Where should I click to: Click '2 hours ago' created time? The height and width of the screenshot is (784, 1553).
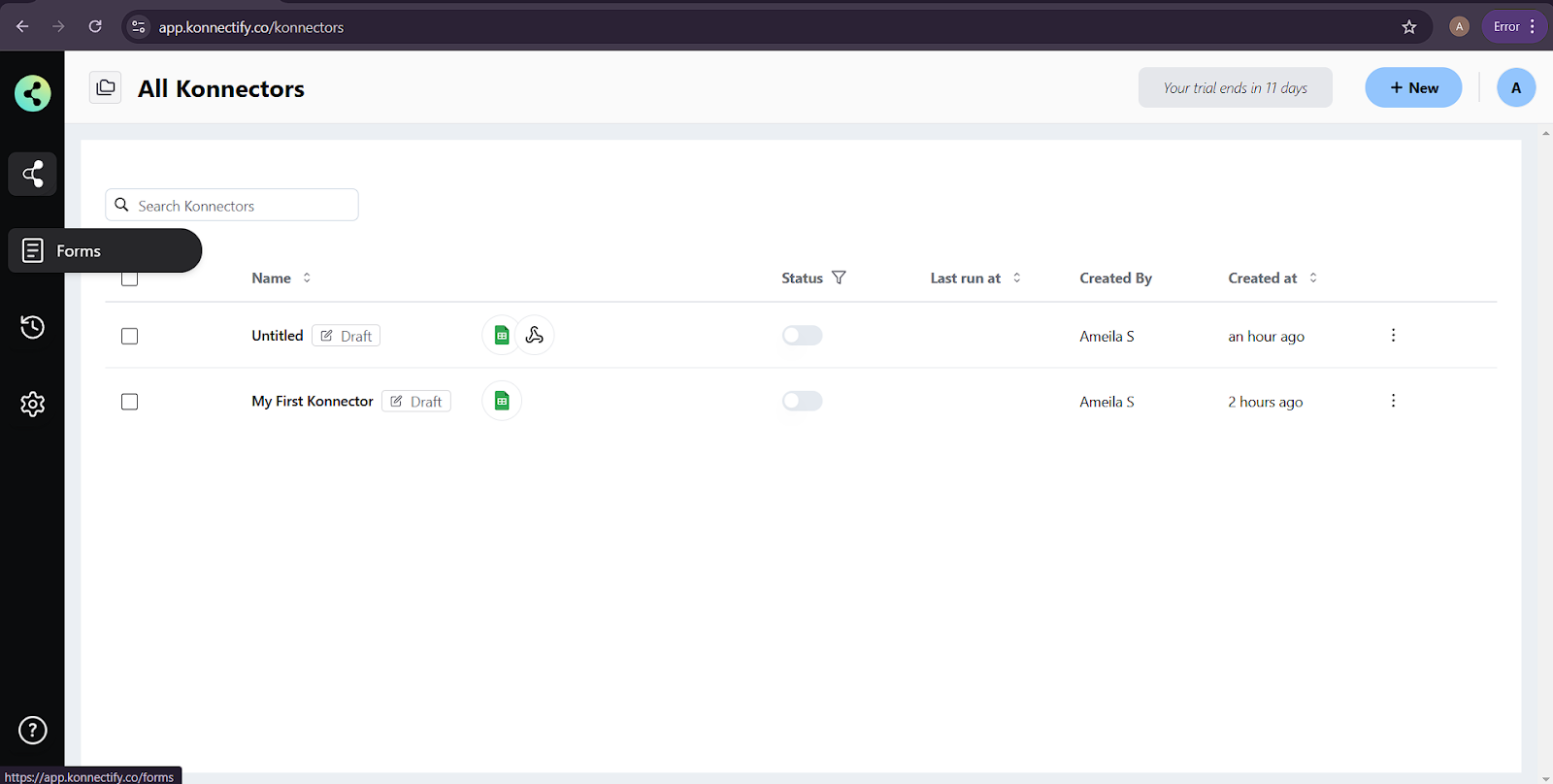point(1265,402)
